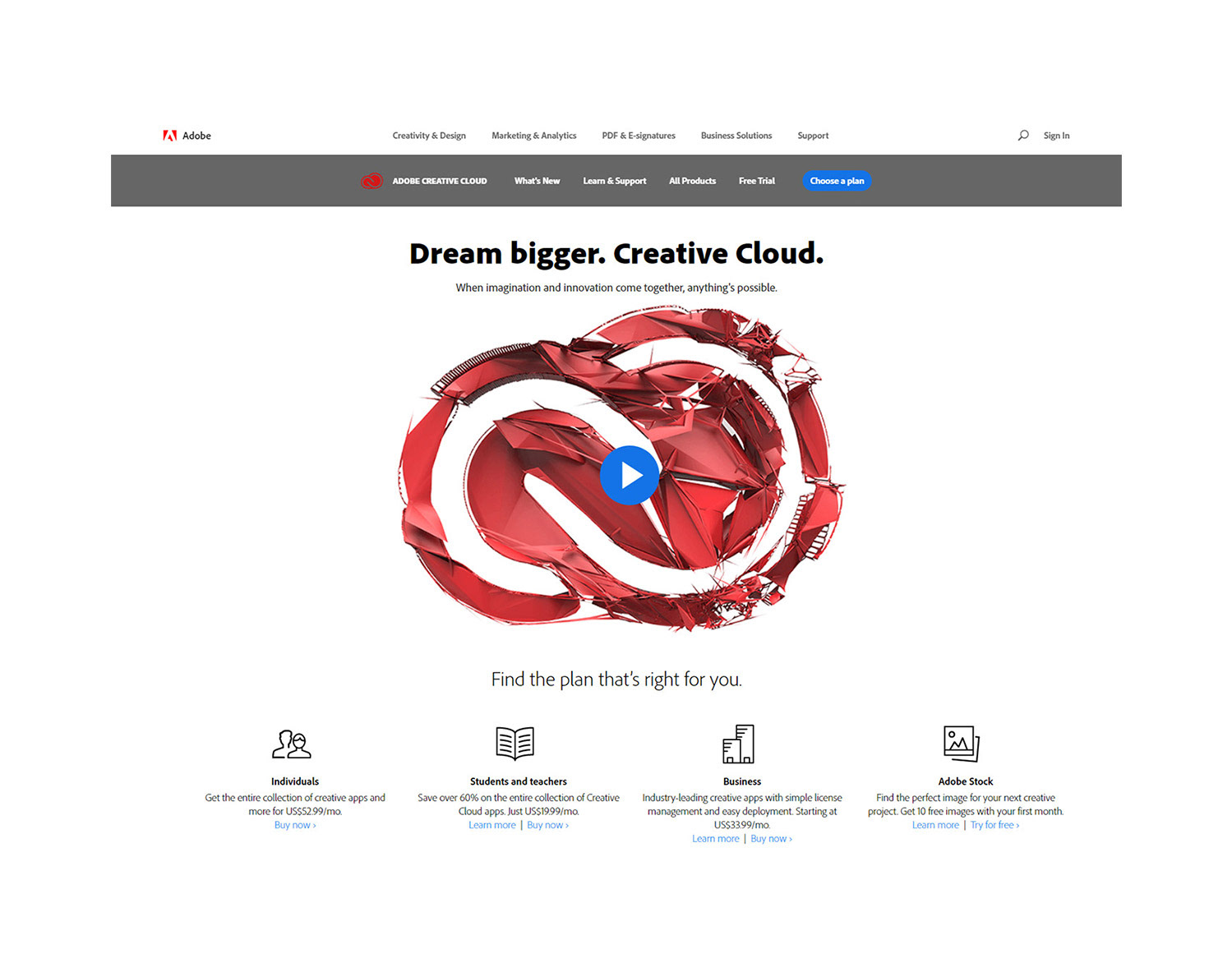
Task: Click the Adobe Stock images icon
Action: point(962,744)
